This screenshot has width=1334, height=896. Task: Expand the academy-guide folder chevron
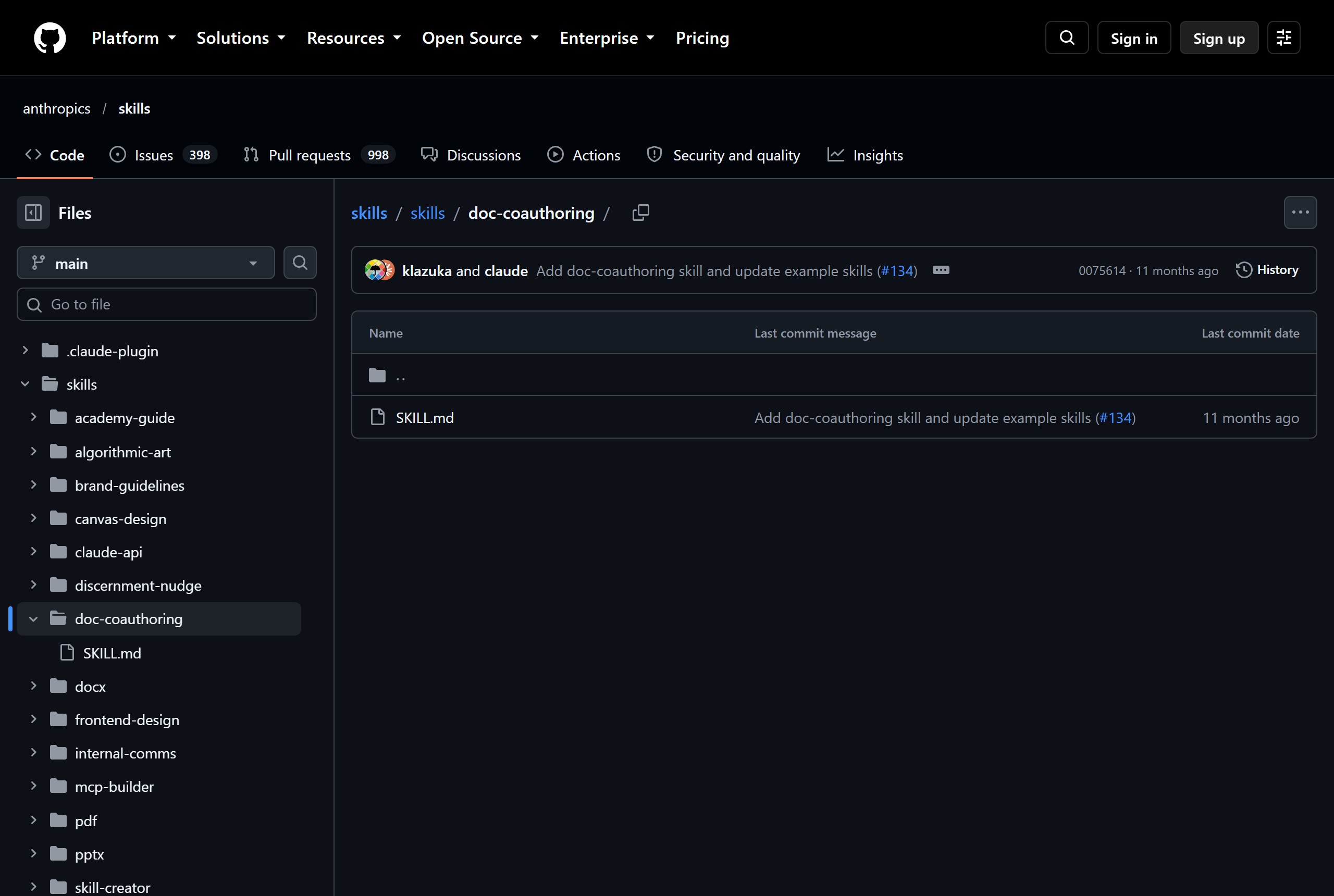tap(33, 417)
